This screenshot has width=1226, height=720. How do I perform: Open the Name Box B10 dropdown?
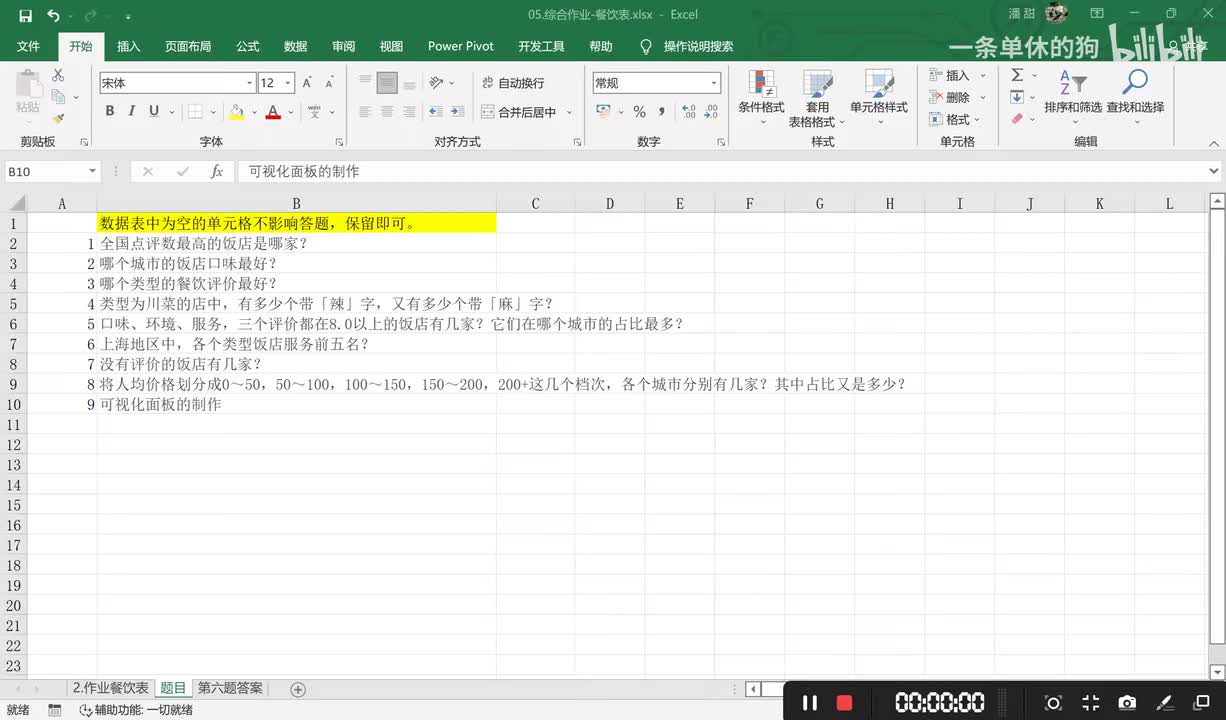(x=92, y=172)
